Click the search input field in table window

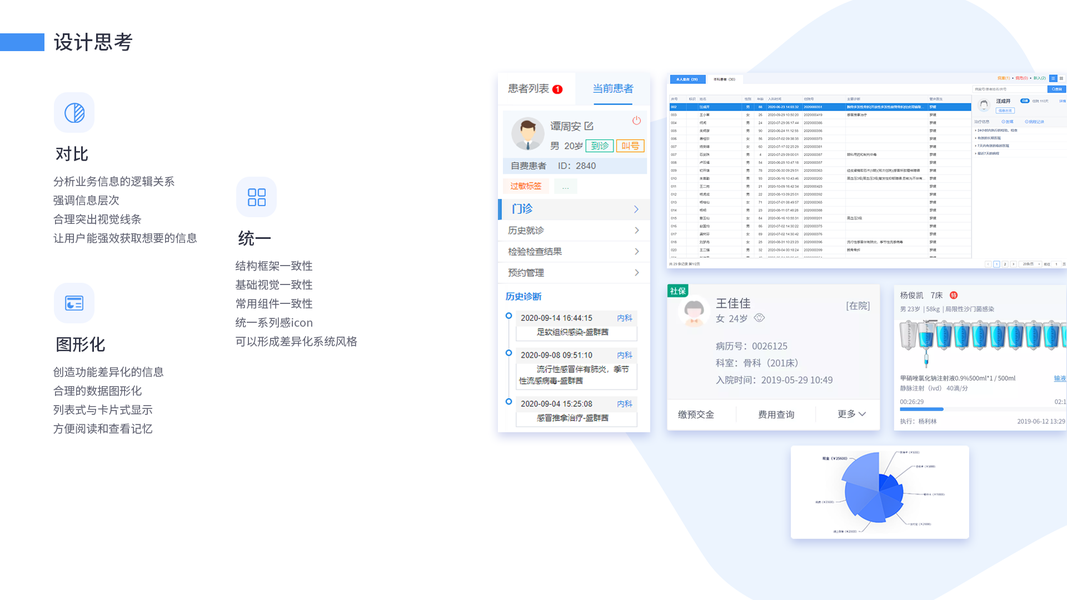tap(1009, 89)
